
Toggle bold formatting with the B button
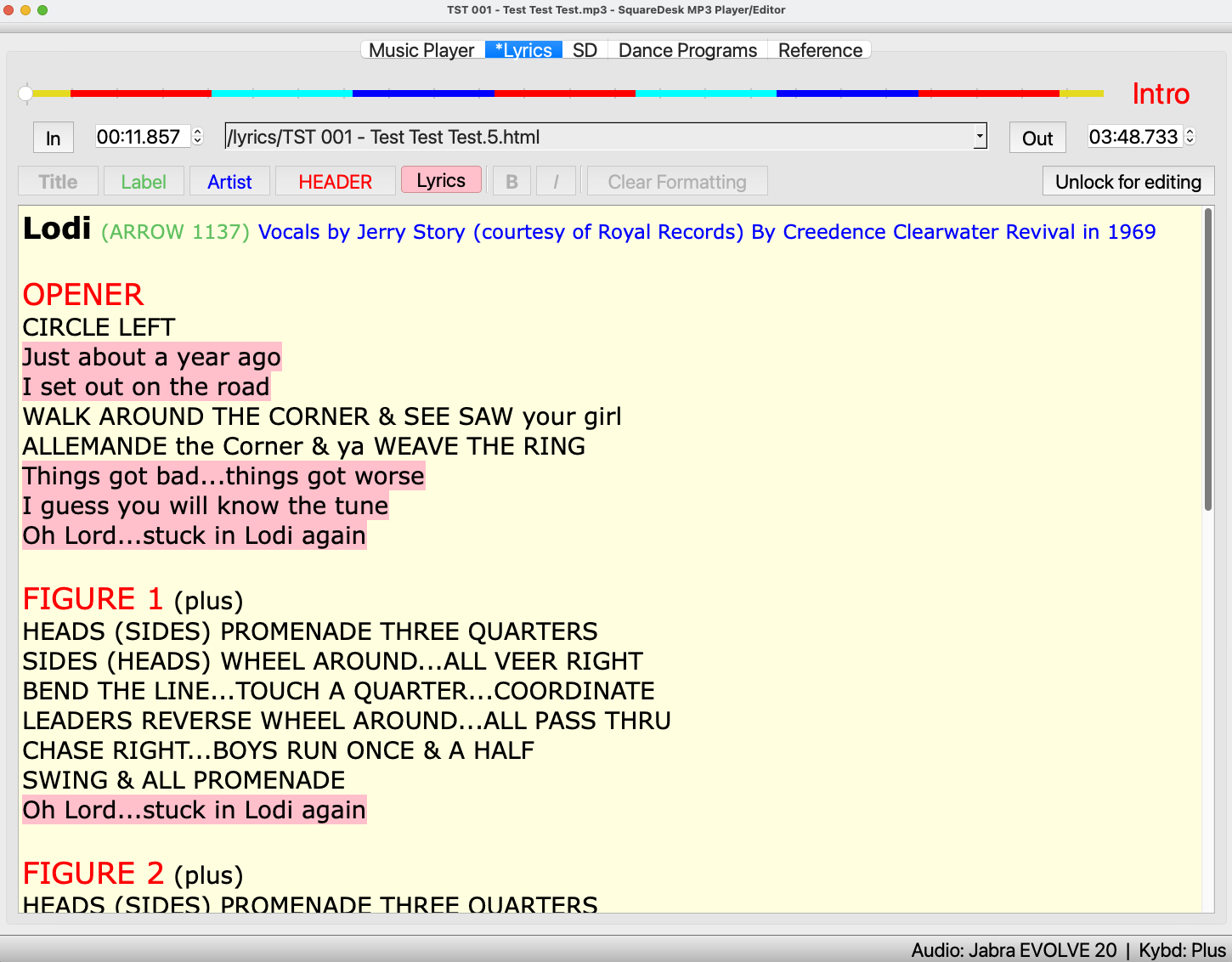pyautogui.click(x=511, y=180)
